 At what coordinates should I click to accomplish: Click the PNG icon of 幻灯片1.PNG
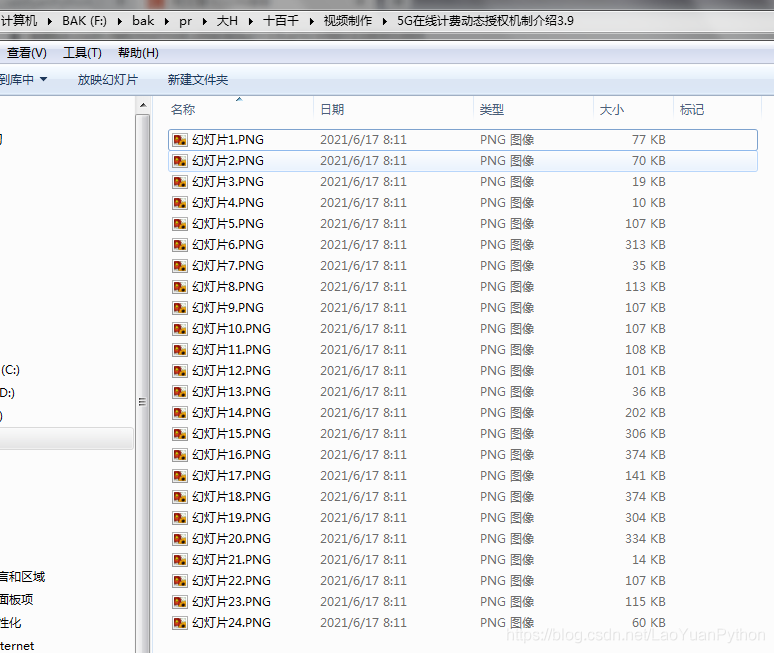pos(180,140)
